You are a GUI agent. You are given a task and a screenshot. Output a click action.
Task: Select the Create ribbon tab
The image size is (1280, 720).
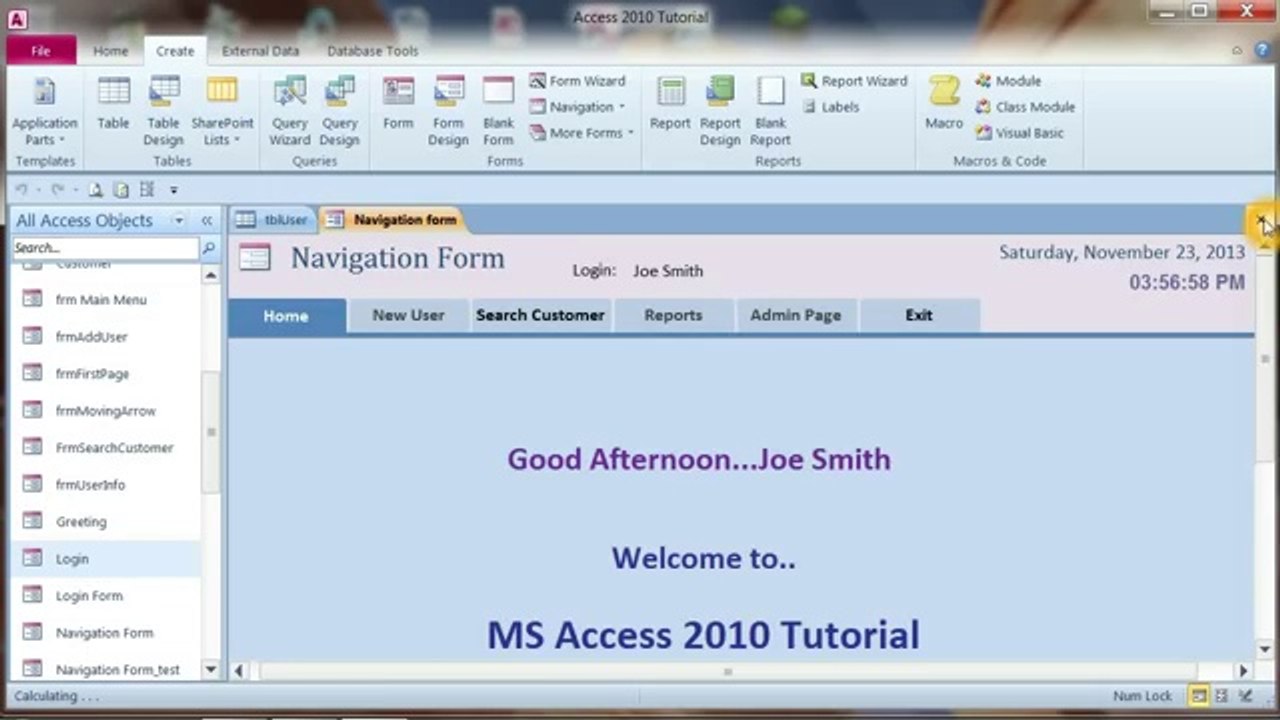(175, 50)
